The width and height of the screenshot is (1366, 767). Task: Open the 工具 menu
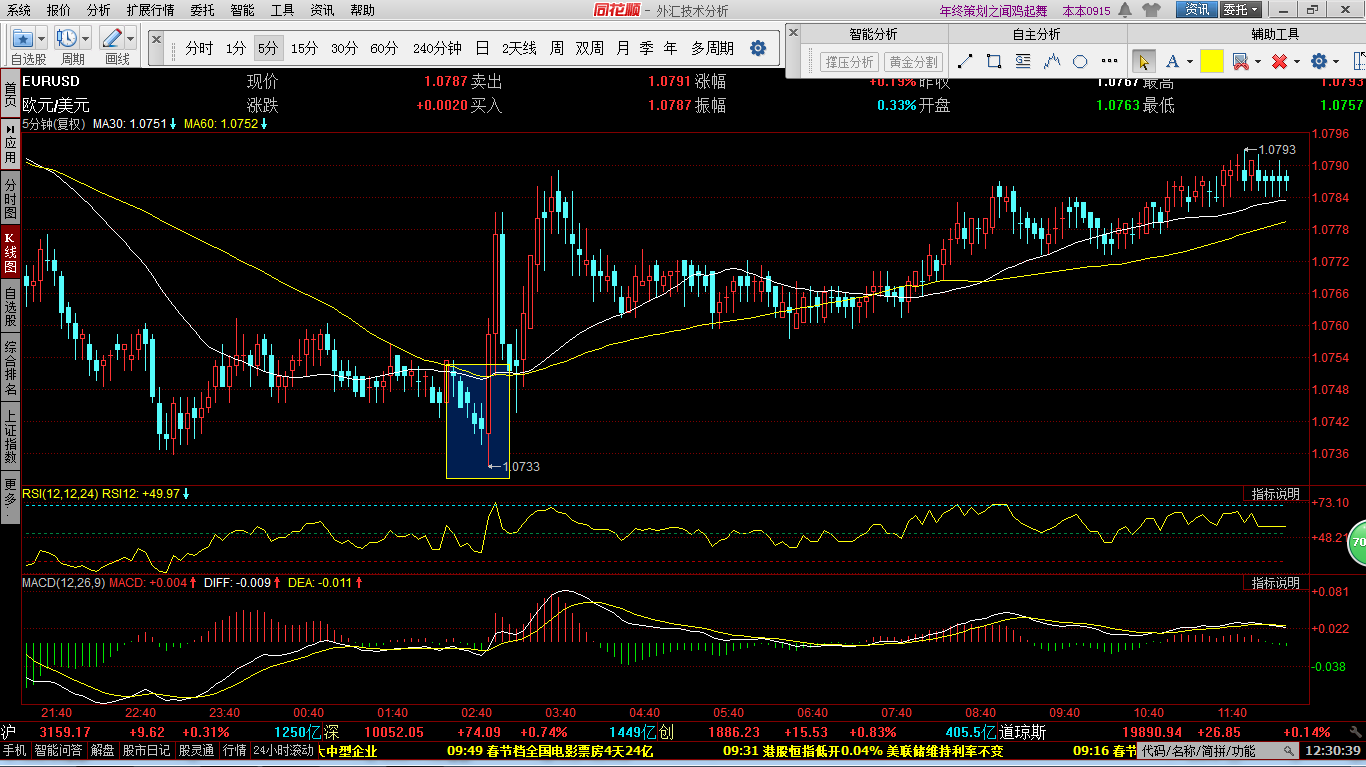coord(283,11)
